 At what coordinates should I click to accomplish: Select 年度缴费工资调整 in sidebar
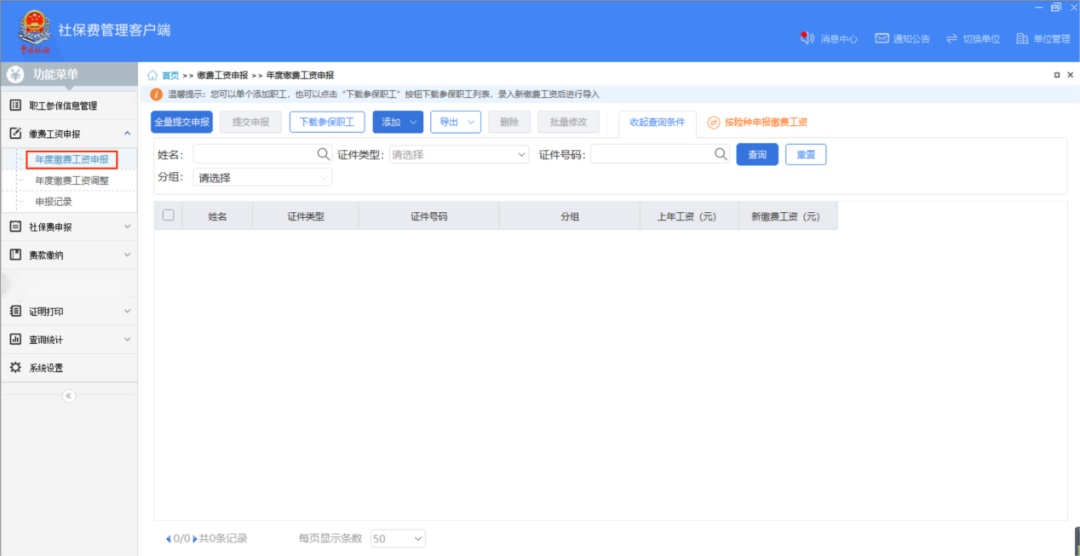tap(72, 181)
